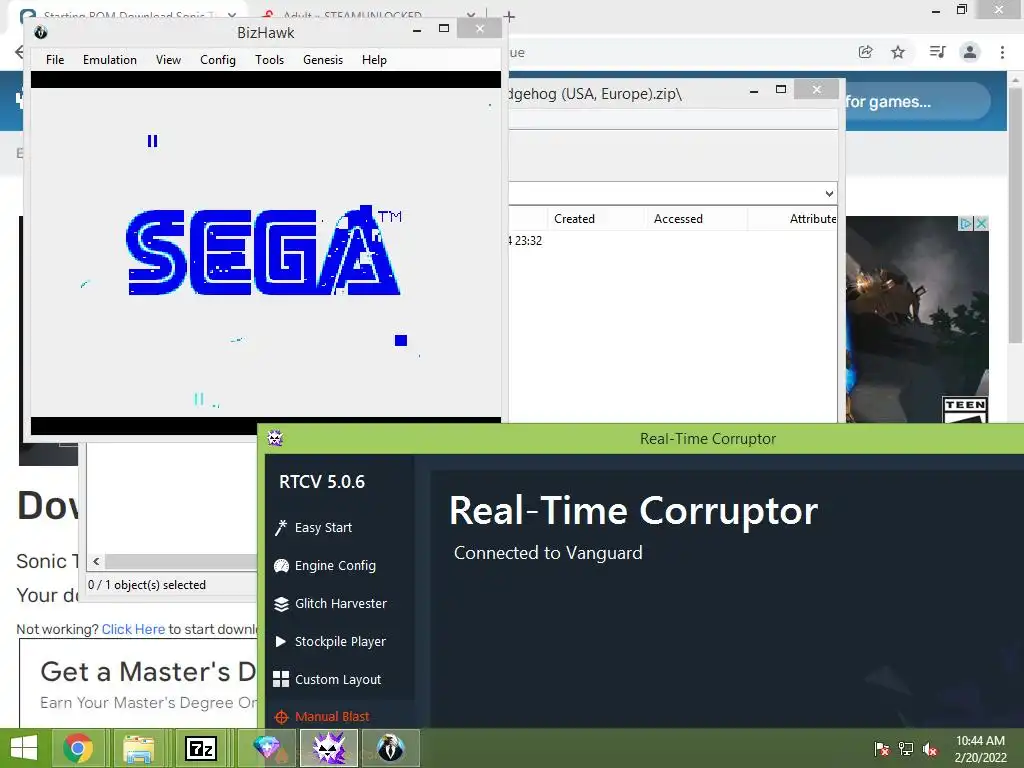
Task: Expand the 7-Zip address path dropdown
Action: 829,193
